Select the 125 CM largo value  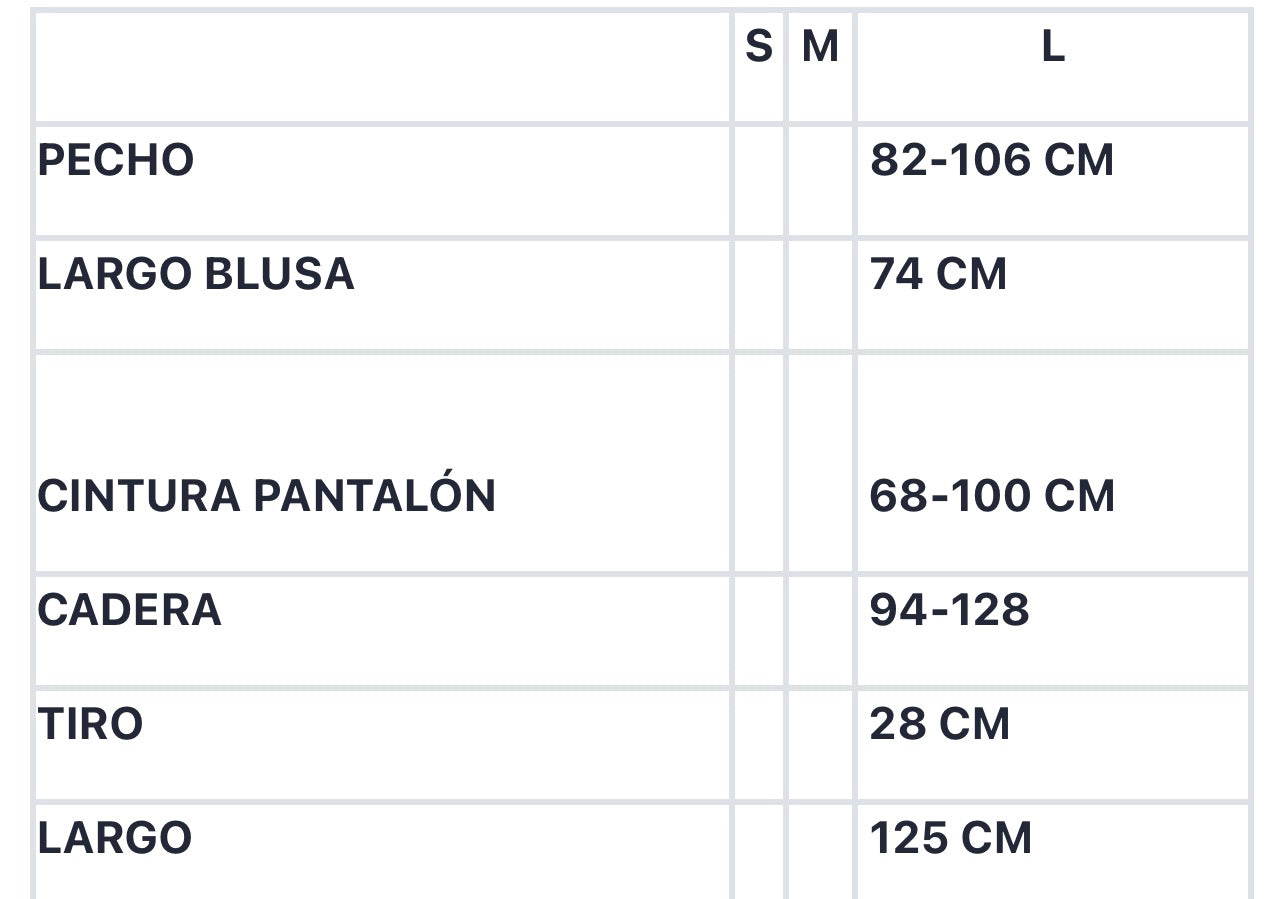950,838
